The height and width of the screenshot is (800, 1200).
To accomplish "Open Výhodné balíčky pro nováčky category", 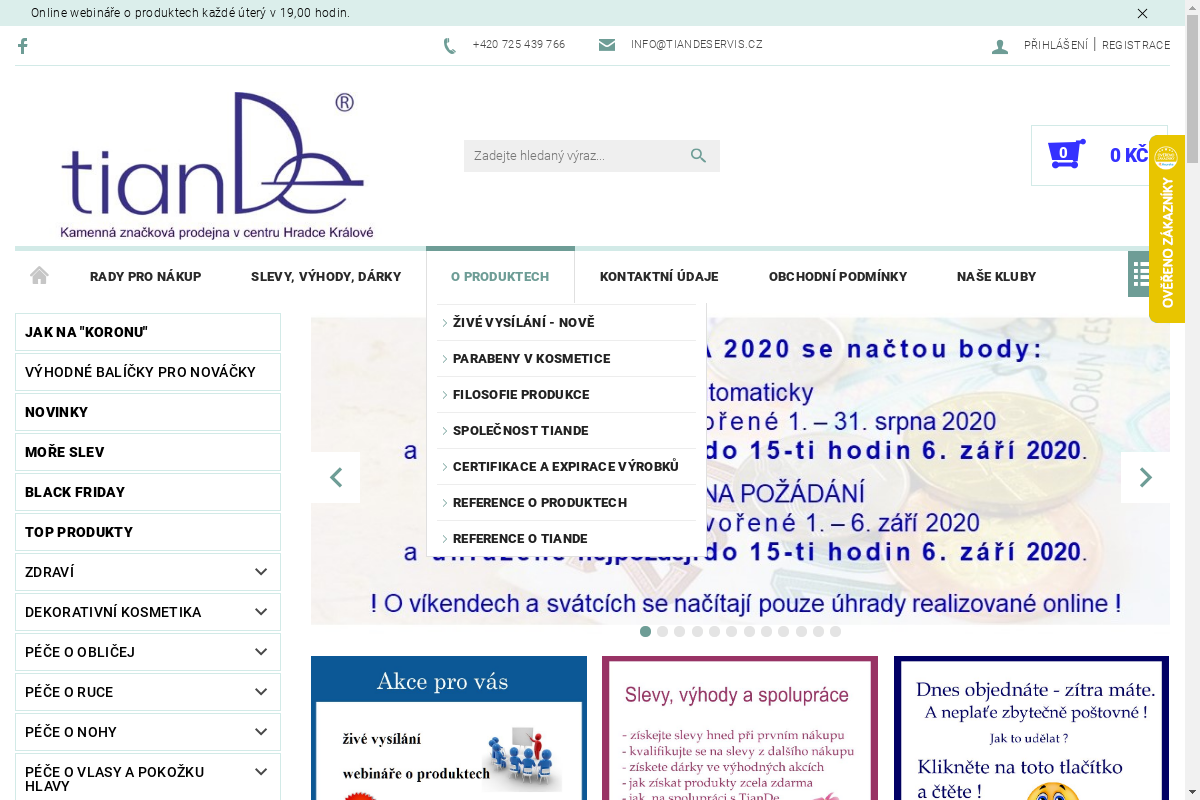I will click(148, 372).
